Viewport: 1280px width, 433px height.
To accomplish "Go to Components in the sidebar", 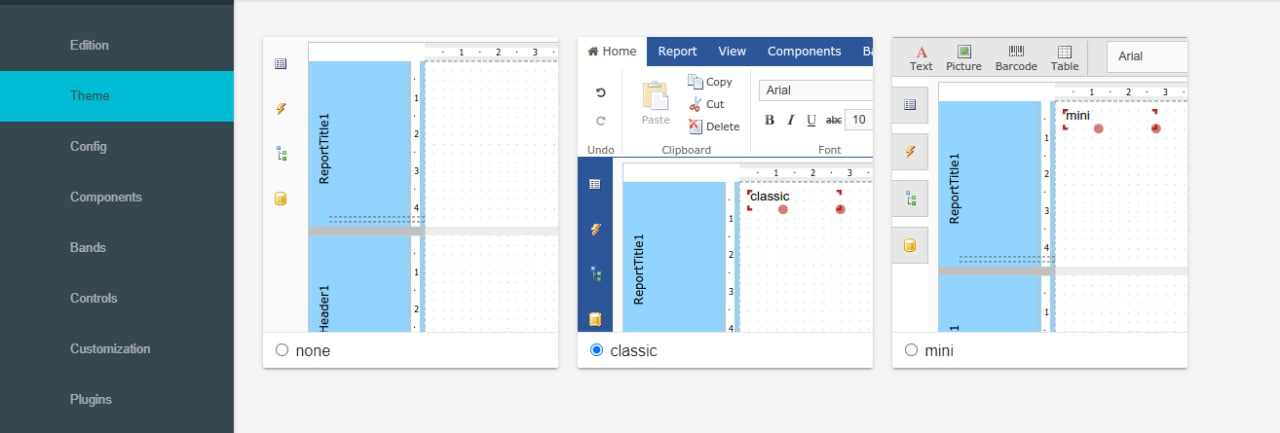I will tap(106, 197).
